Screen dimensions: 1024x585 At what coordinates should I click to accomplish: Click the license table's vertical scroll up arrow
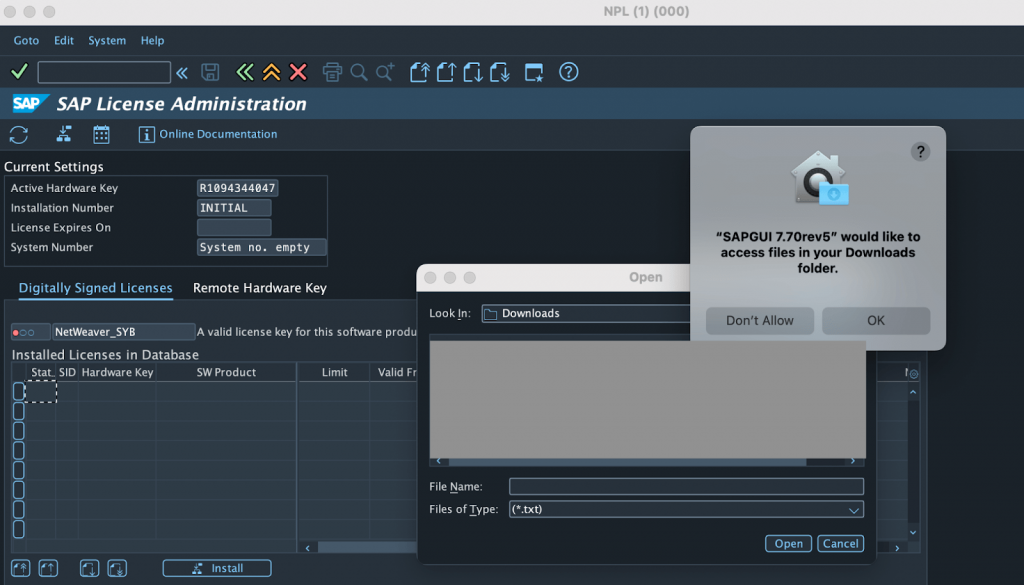pyautogui.click(x=913, y=392)
